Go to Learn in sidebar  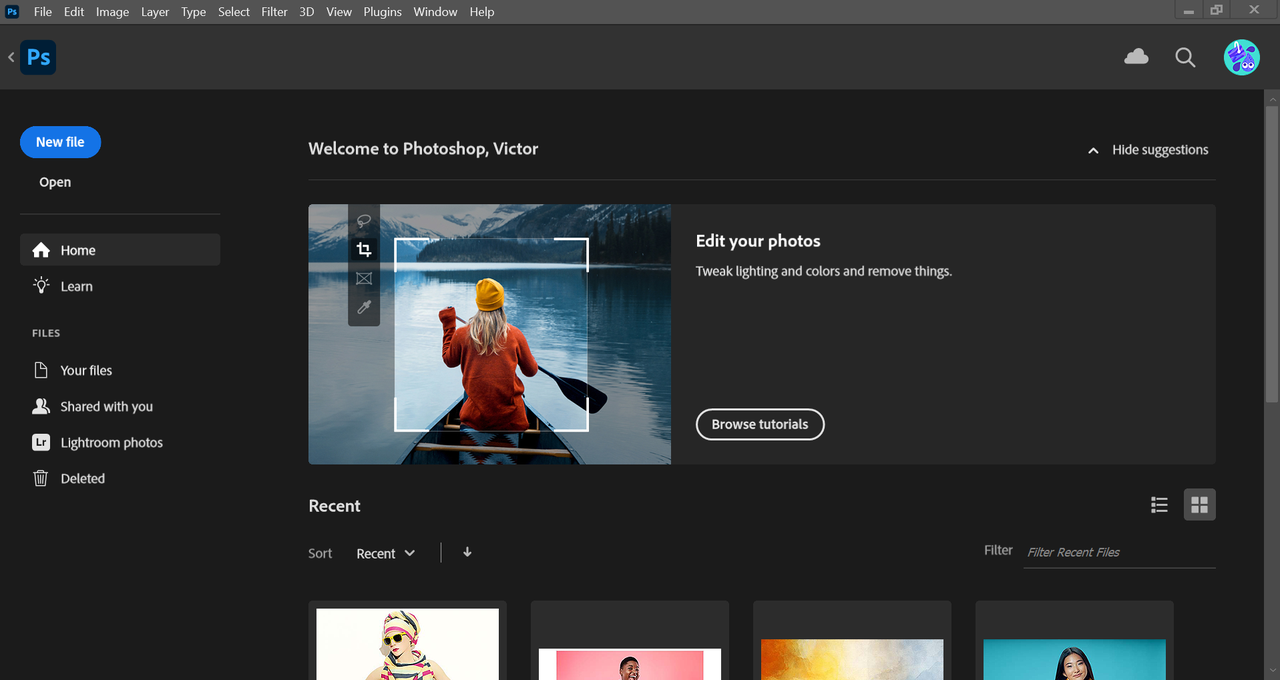click(x=120, y=286)
